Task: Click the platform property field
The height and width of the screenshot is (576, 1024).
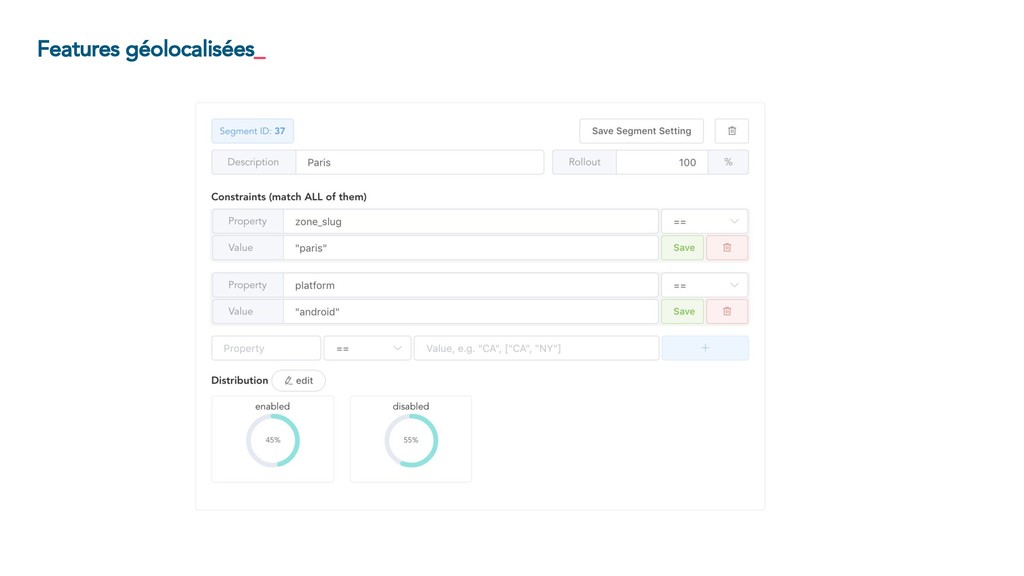Action: point(470,285)
